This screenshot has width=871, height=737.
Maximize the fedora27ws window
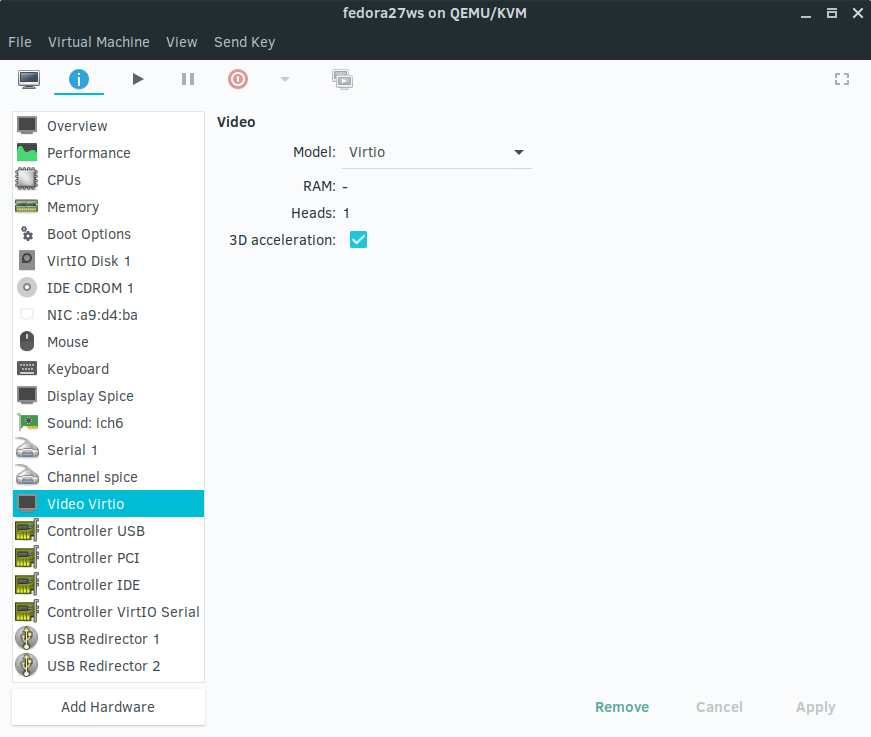tap(832, 13)
